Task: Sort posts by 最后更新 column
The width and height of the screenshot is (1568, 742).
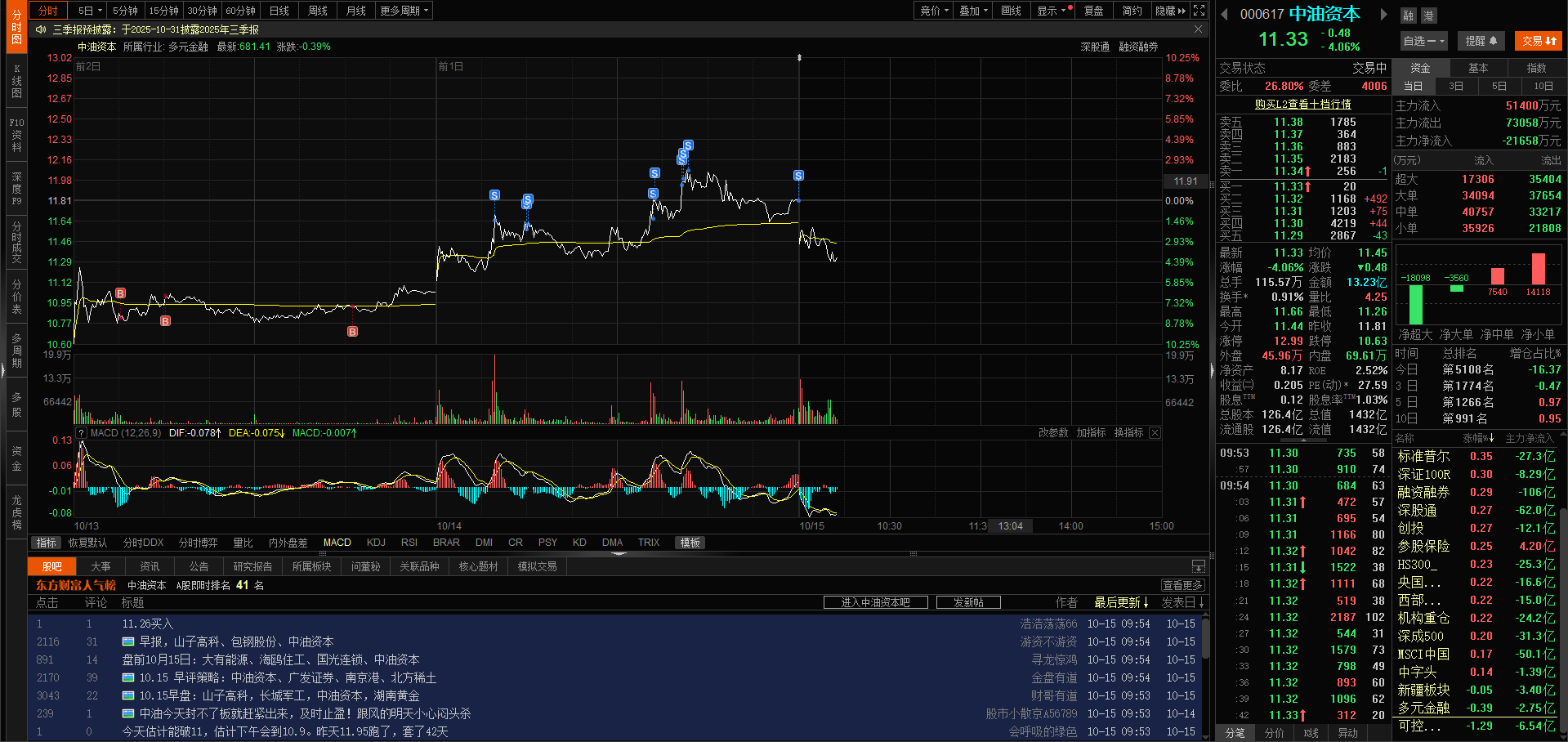Action: click(x=1121, y=602)
